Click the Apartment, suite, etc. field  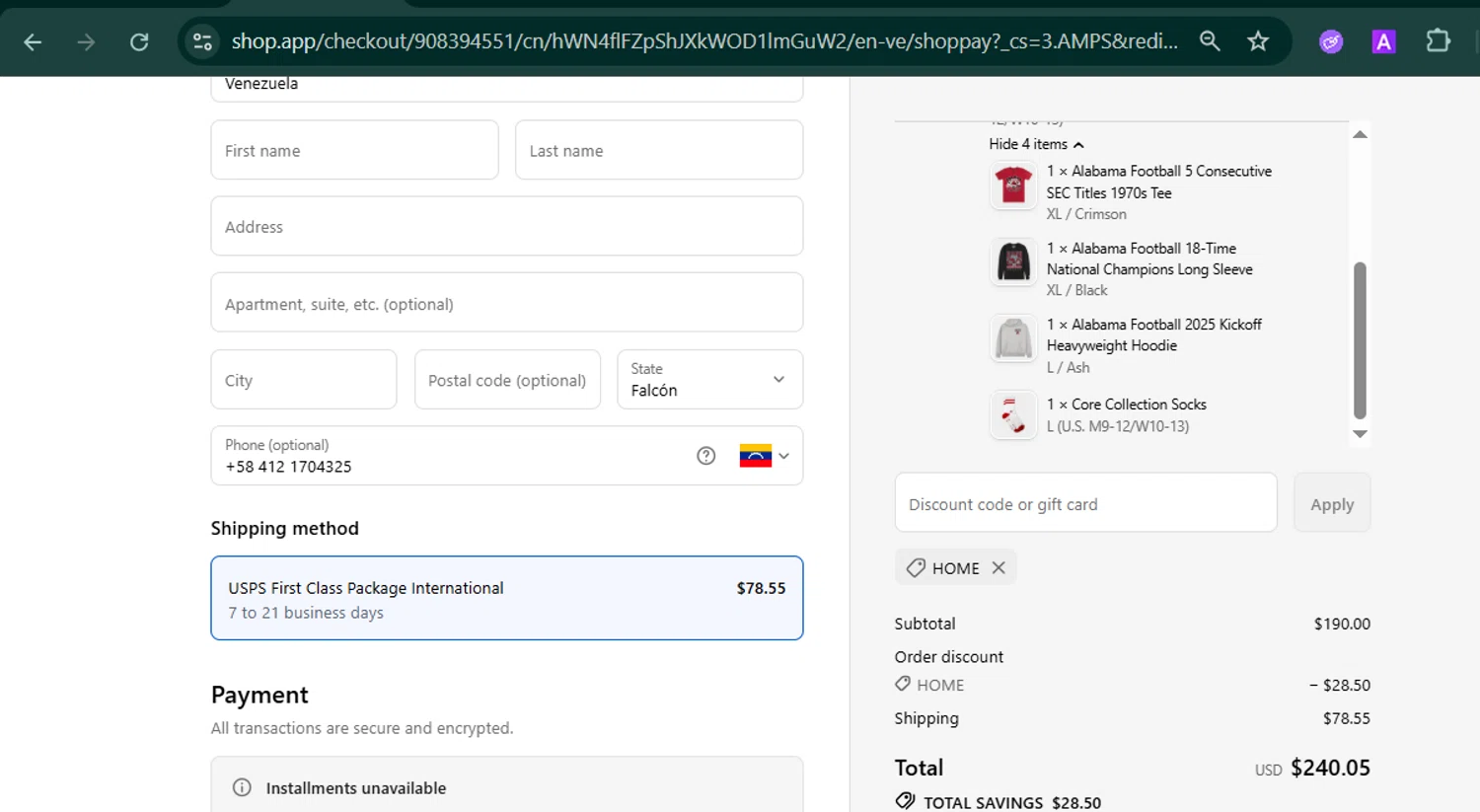click(507, 303)
